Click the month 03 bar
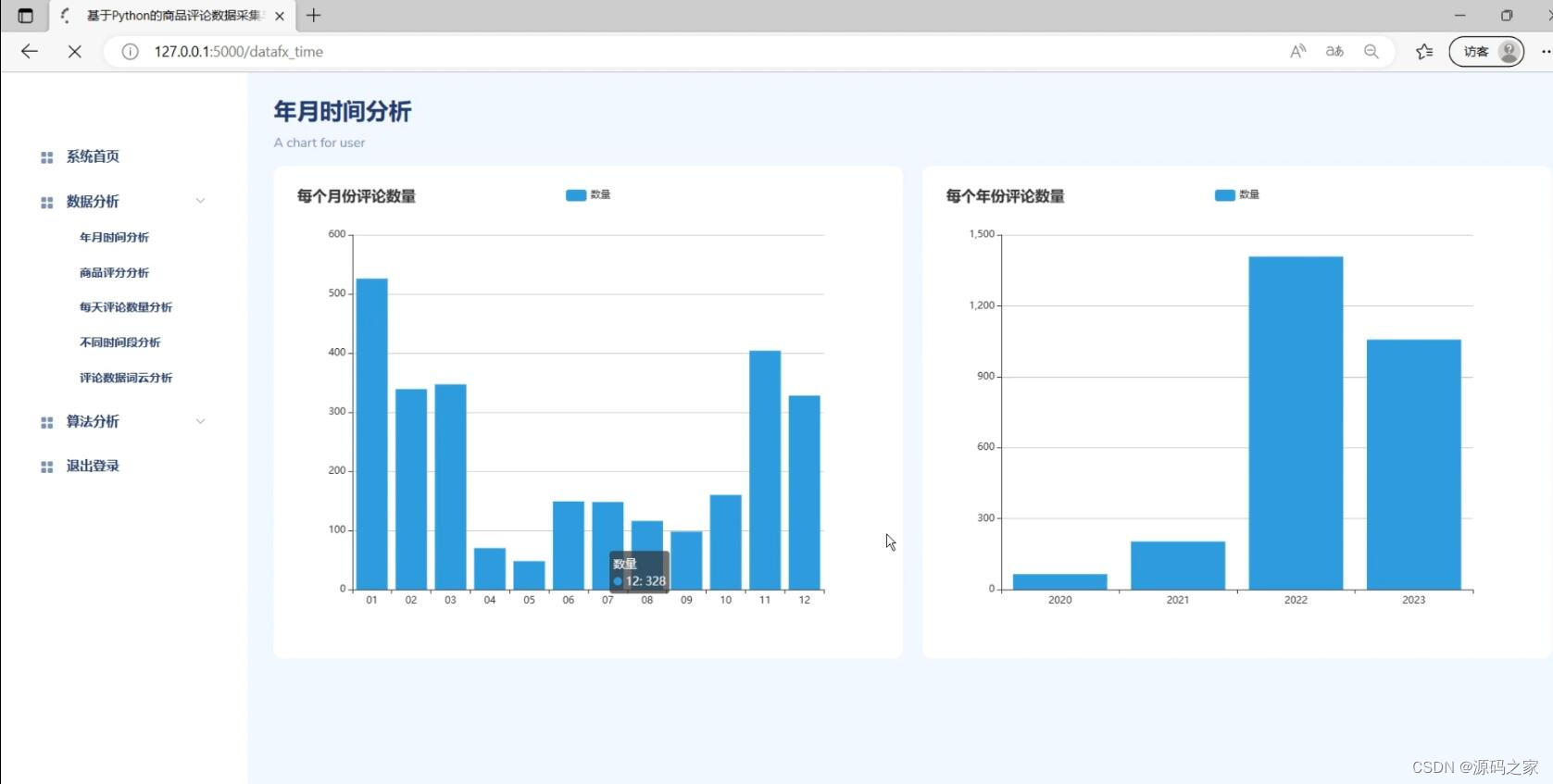 click(450, 486)
